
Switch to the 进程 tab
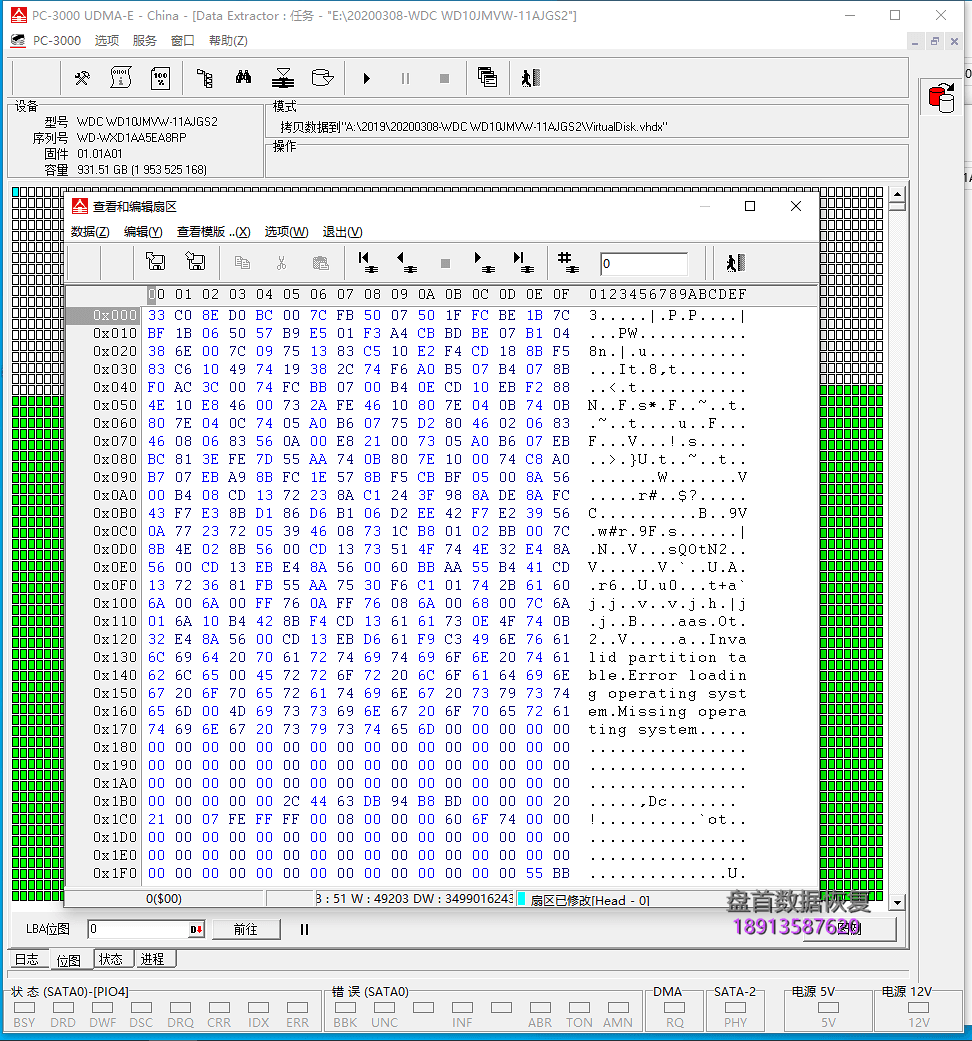153,959
